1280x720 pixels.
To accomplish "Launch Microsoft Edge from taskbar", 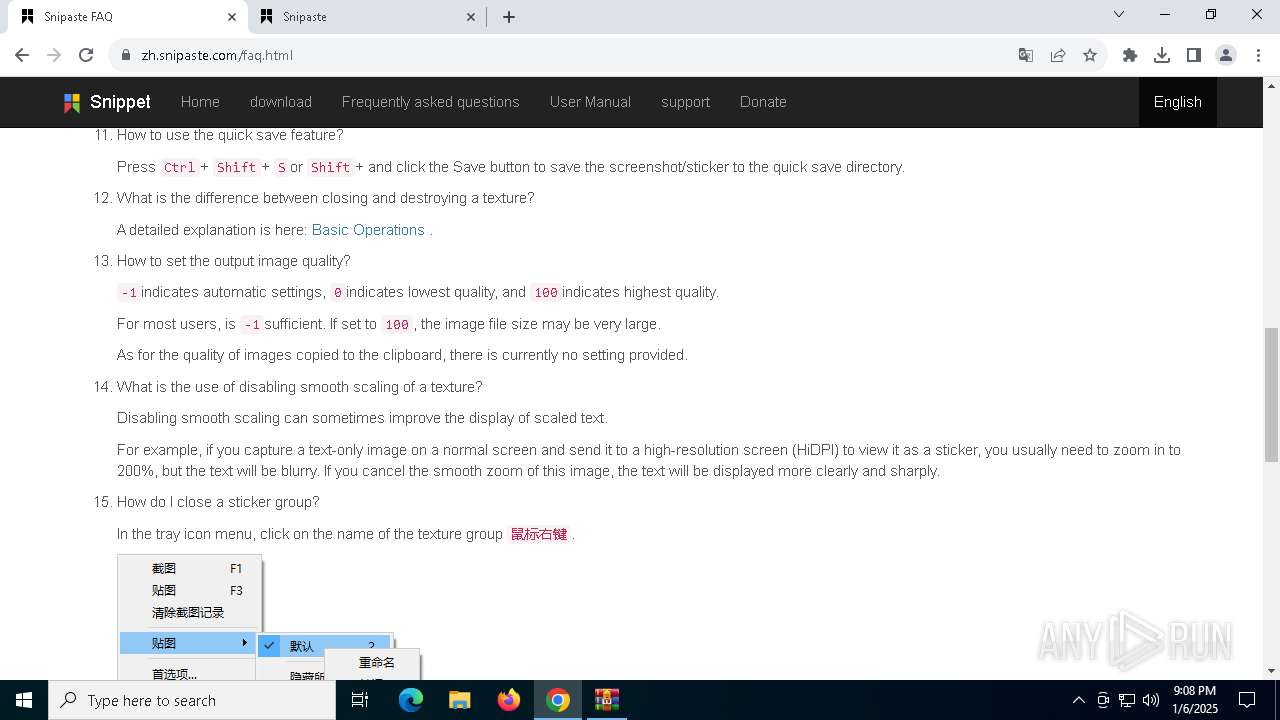I will (x=411, y=700).
